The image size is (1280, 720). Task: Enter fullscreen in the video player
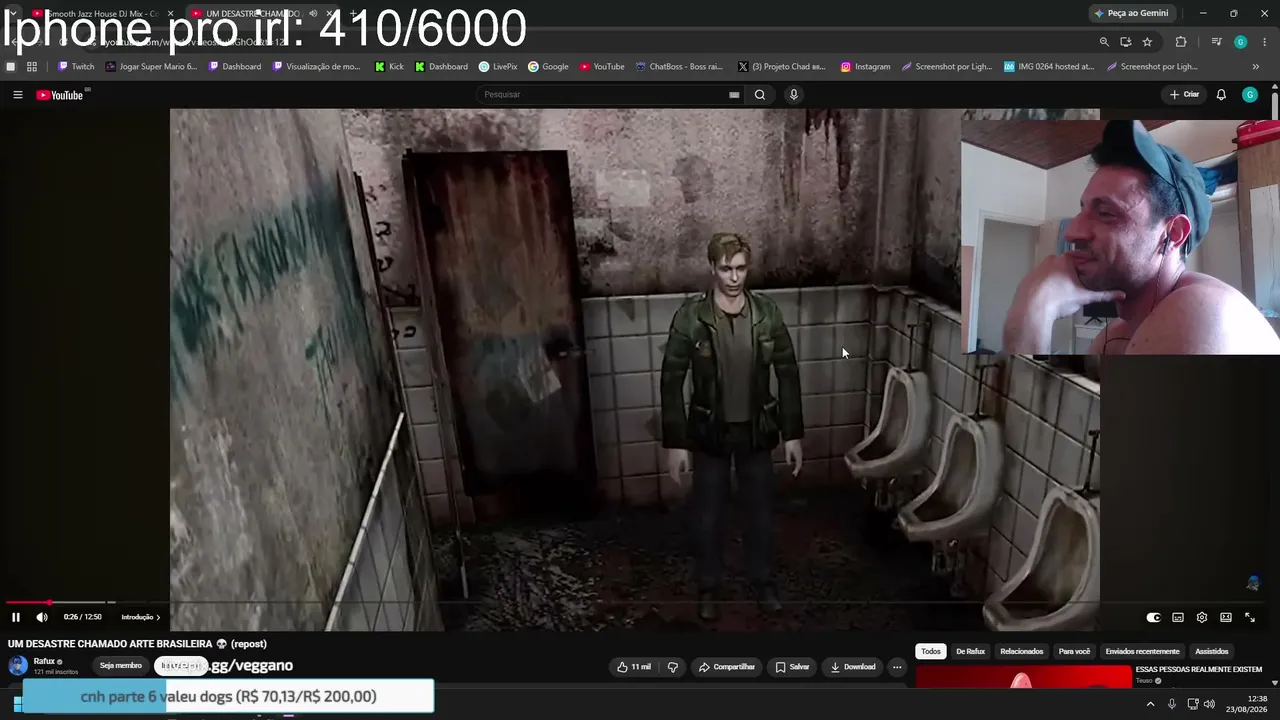[x=1250, y=617]
